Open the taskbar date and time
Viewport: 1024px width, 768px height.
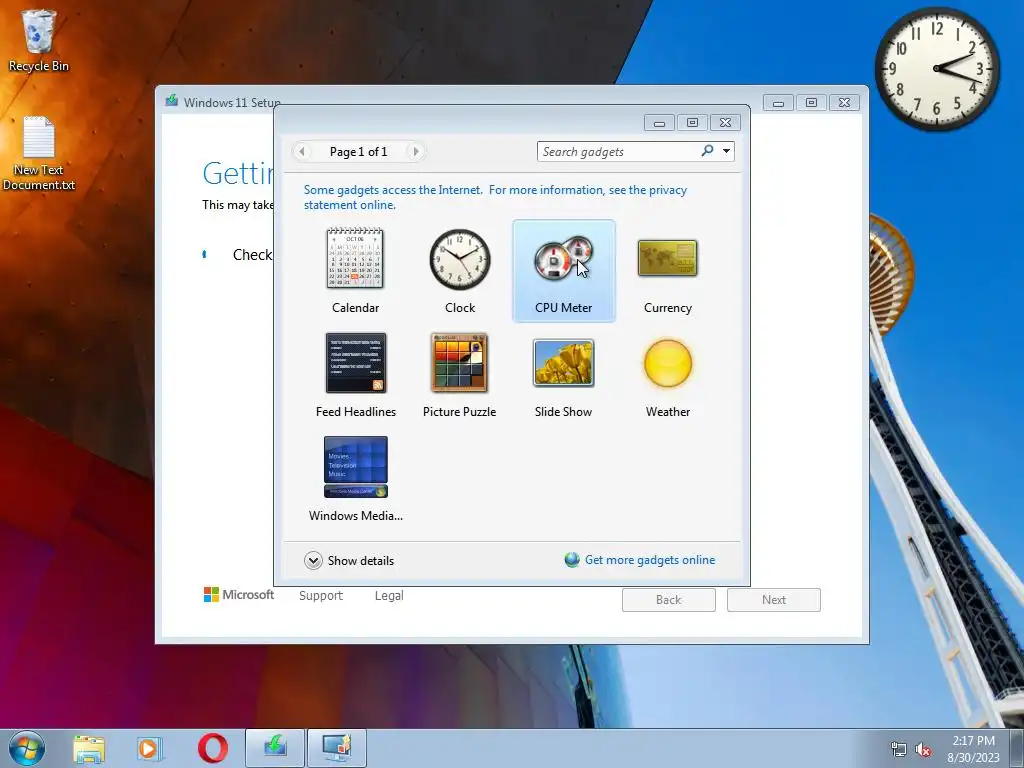click(973, 748)
